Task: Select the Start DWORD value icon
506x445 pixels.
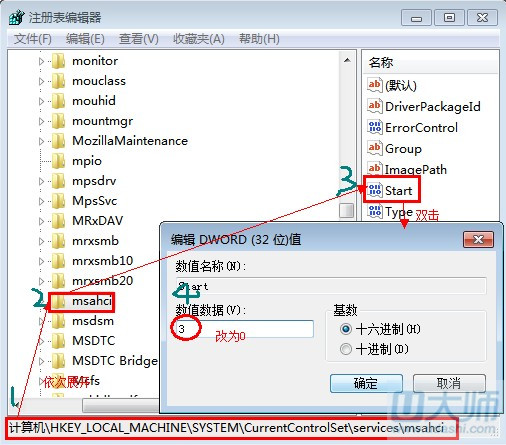Action: 375,191
